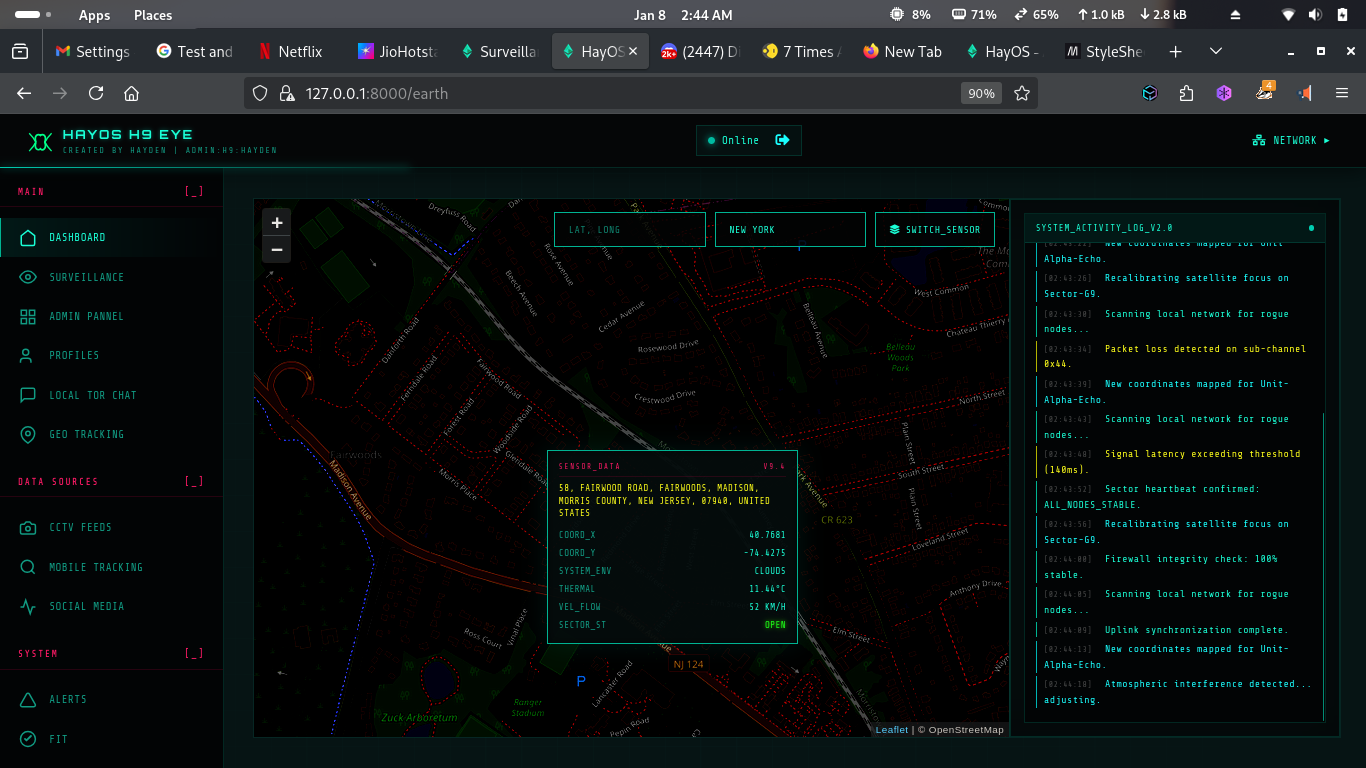1366x768 pixels.
Task: Open the Places menu in the top bar
Action: point(152,14)
